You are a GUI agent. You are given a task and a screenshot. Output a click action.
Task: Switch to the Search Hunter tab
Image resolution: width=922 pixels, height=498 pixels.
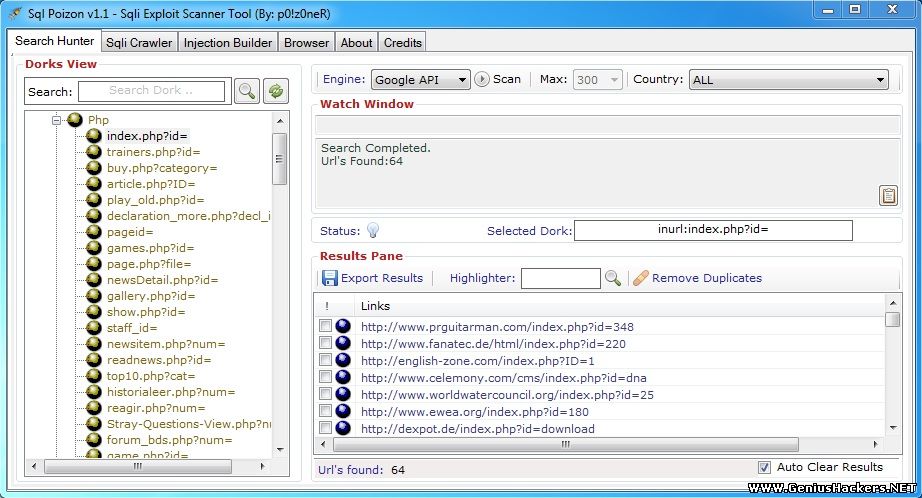(55, 41)
